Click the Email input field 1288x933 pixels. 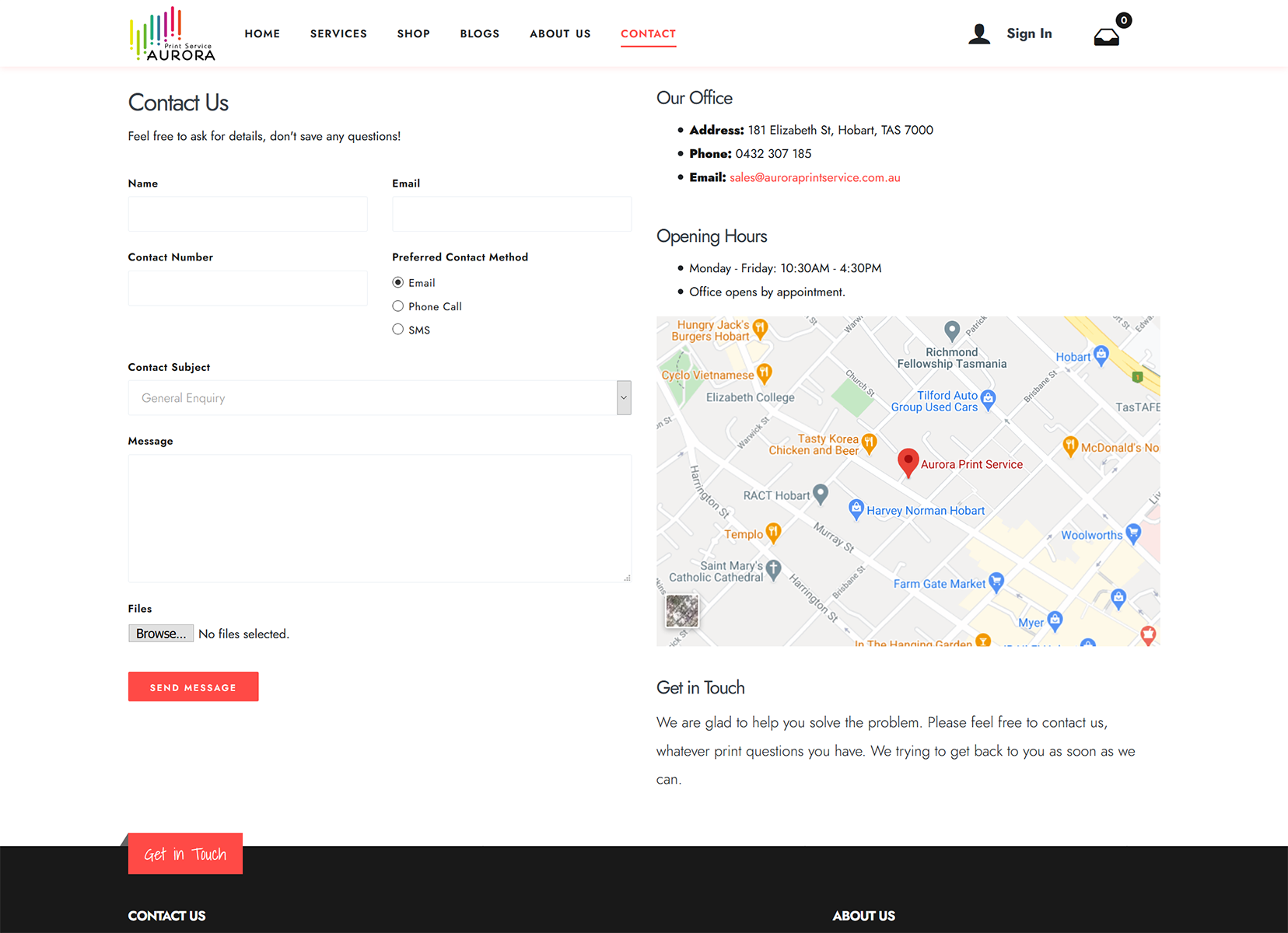coord(512,214)
